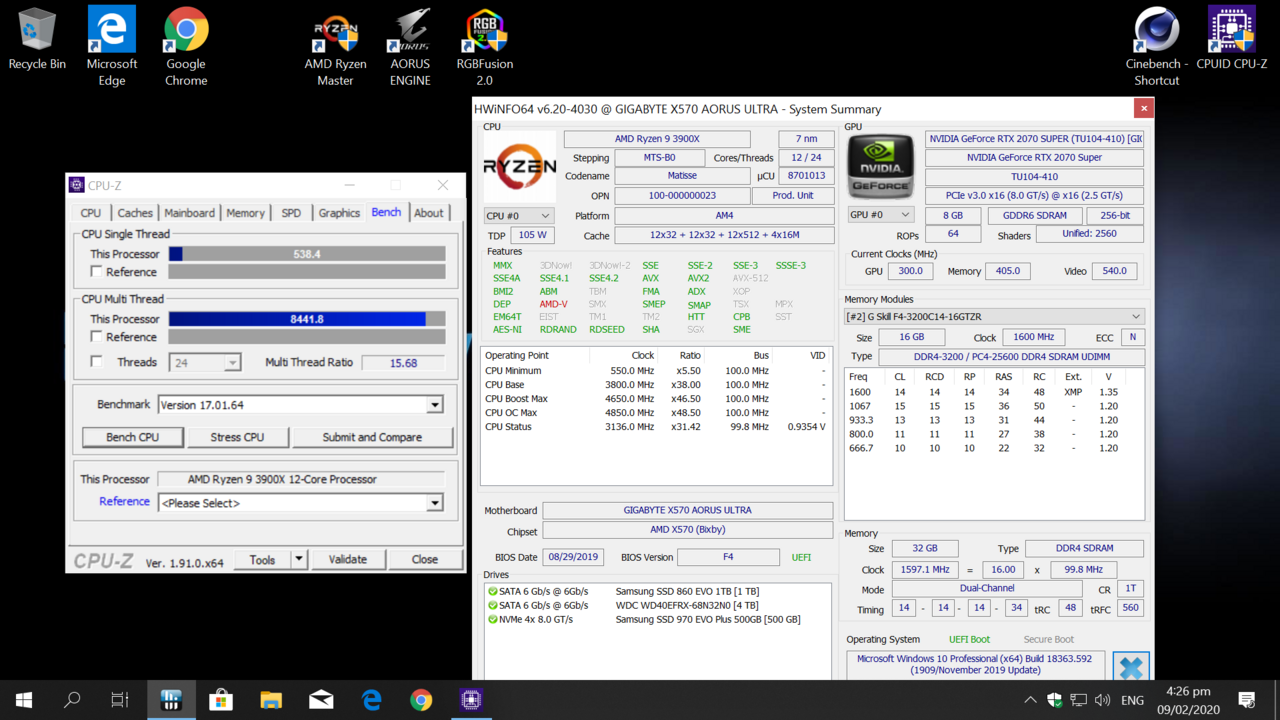Open Microsoft Edge desktop shortcut
The image size is (1280, 720).
point(112,46)
